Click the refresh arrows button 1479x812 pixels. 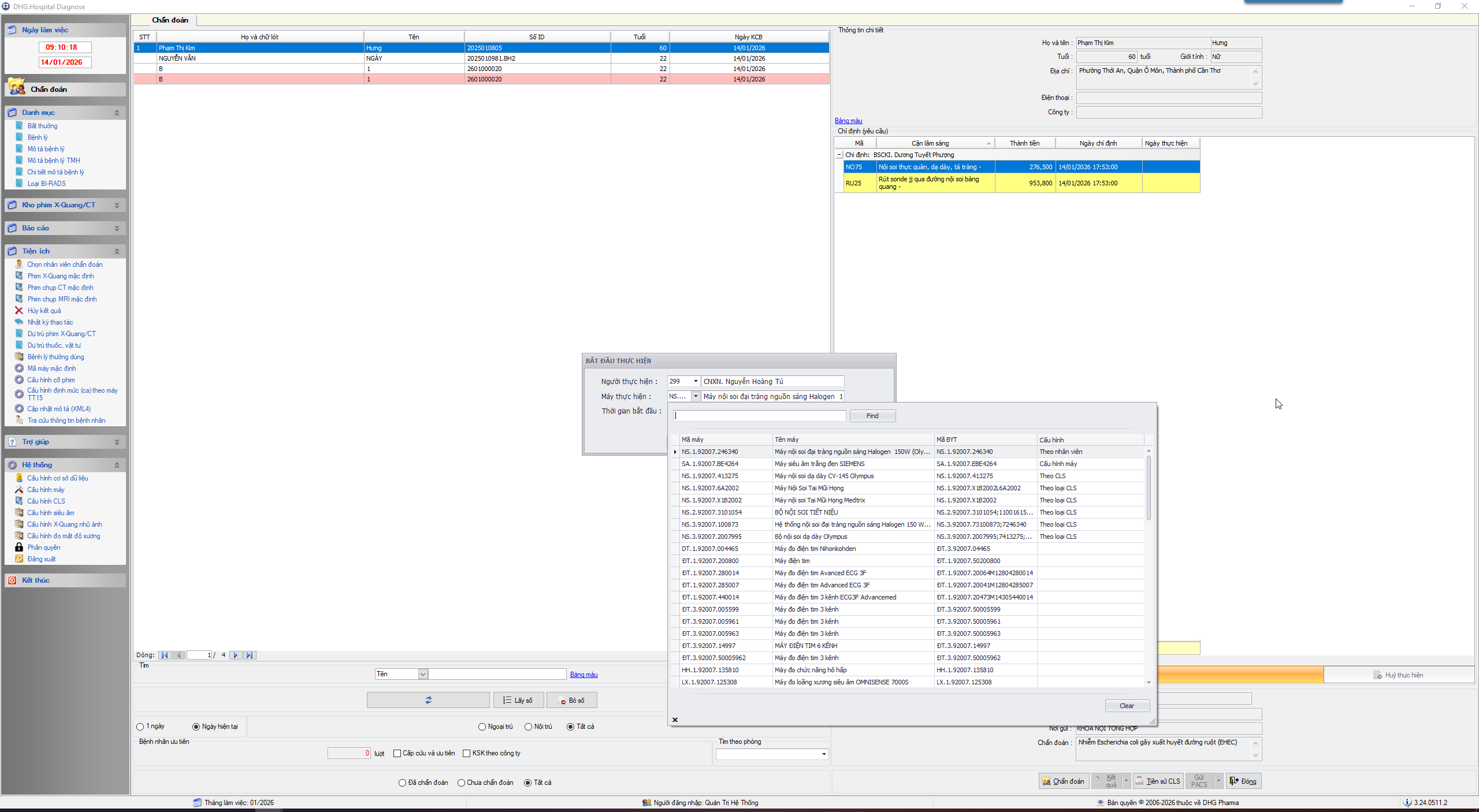tap(428, 700)
